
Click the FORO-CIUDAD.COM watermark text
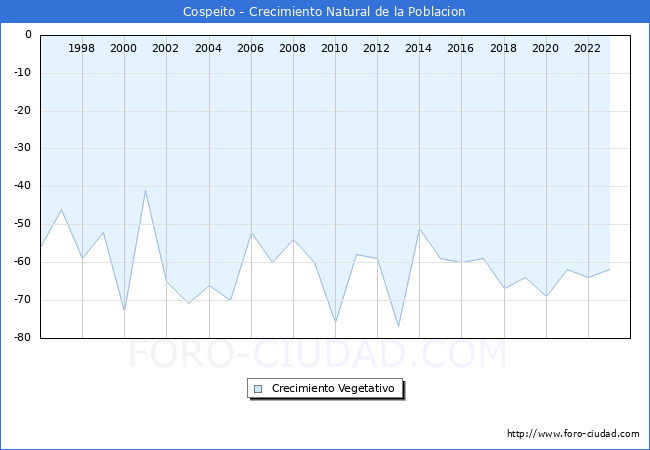(x=317, y=354)
